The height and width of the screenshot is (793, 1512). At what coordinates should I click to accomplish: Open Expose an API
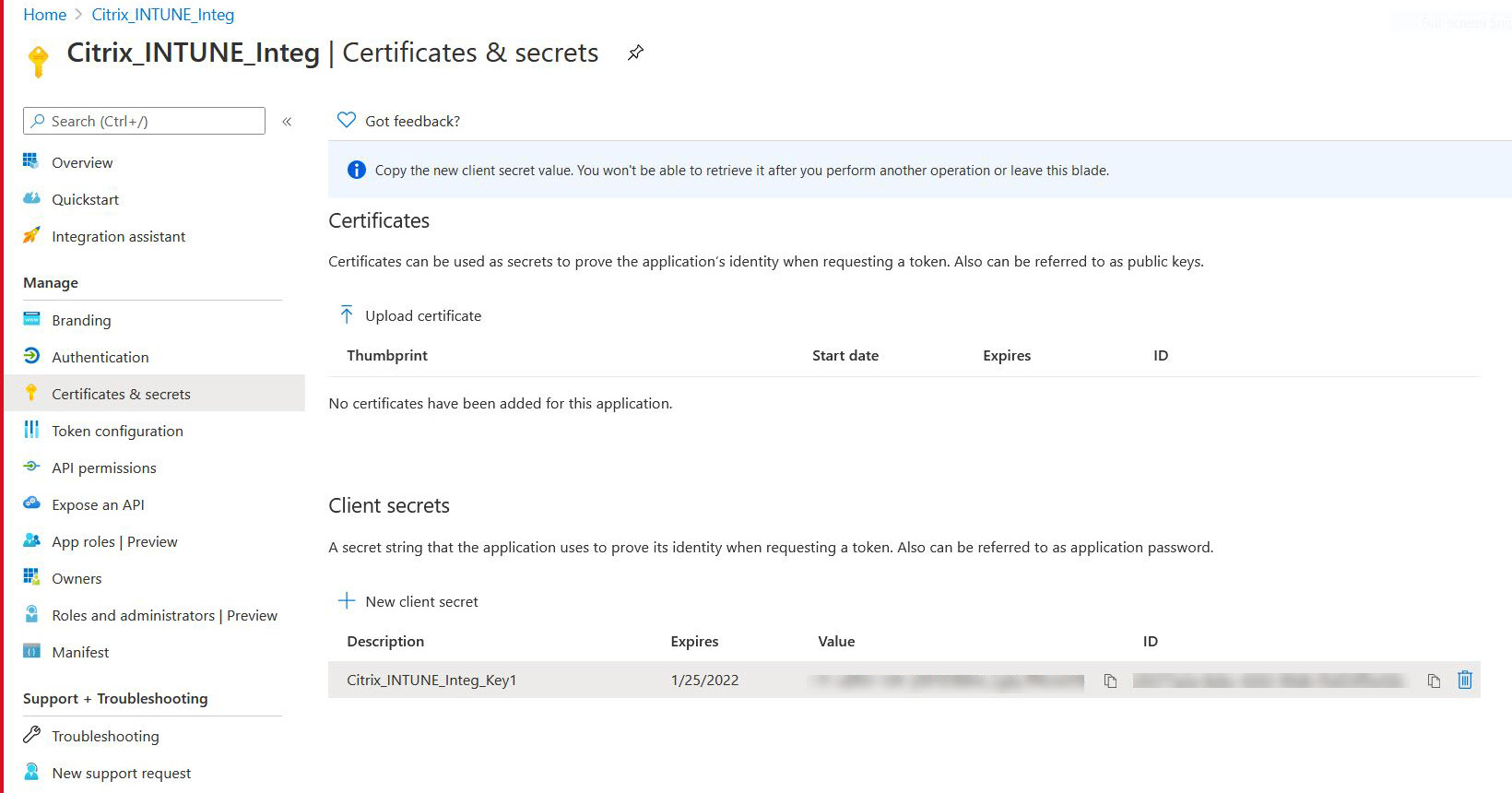(98, 504)
